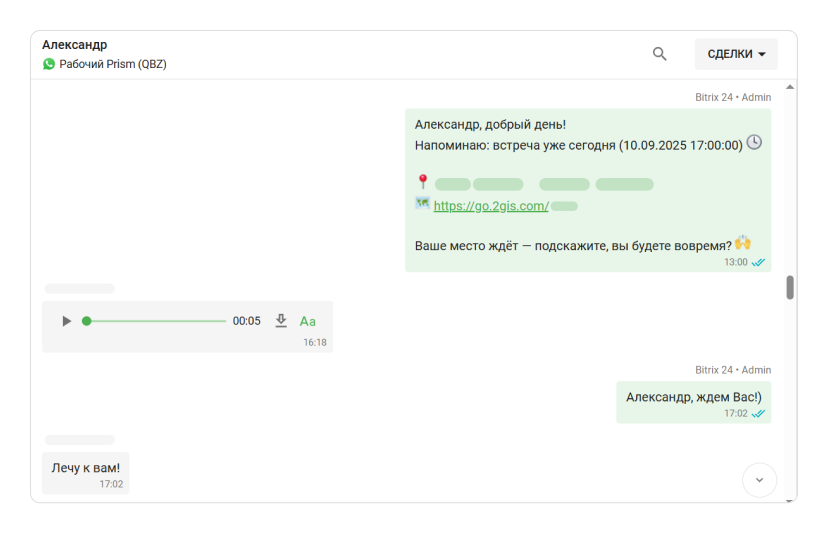Image resolution: width=828 pixels, height=534 pixels.
Task: Click the red location pin icon in the message
Action: click(422, 182)
